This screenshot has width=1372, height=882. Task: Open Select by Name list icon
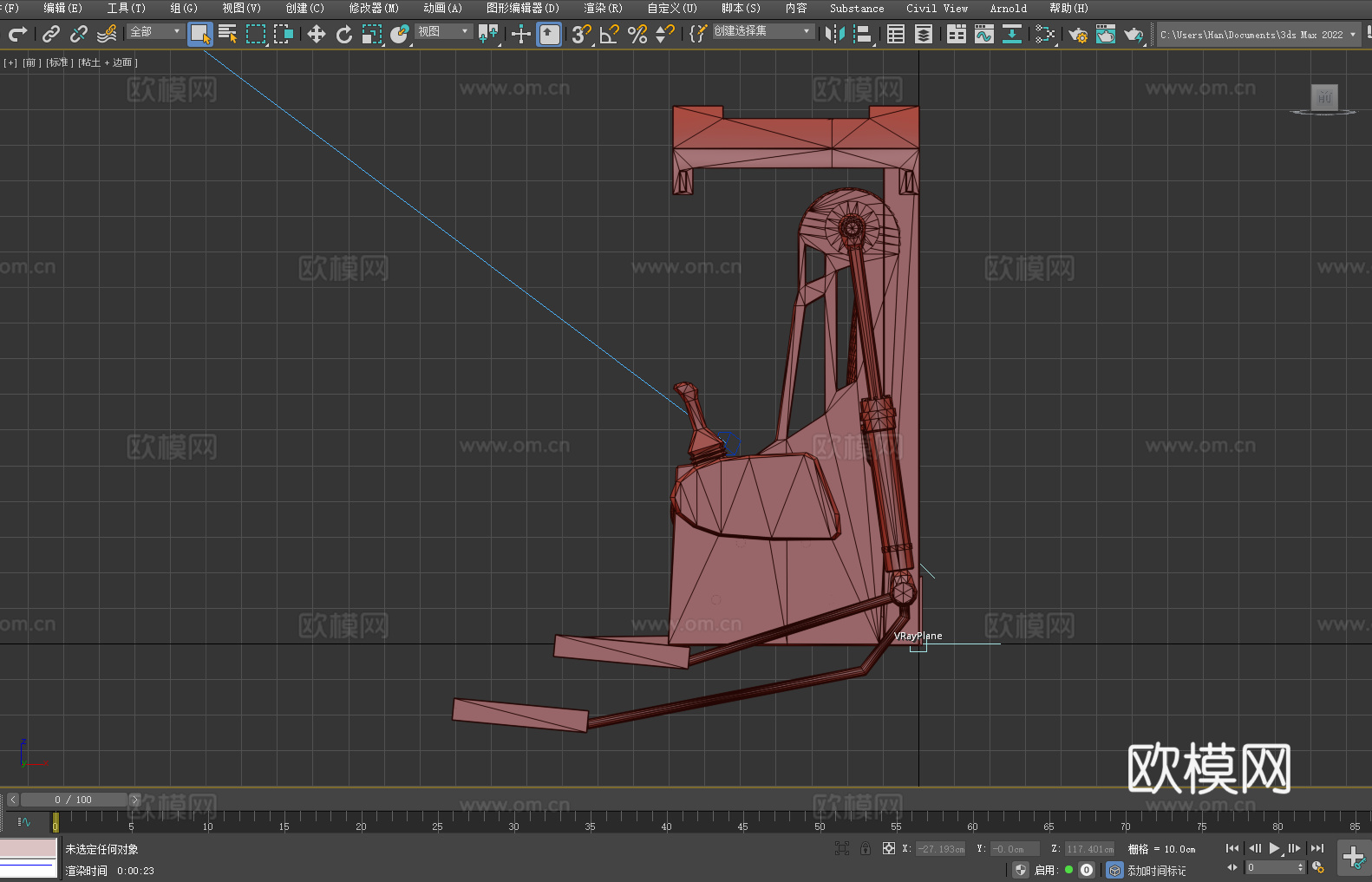[228, 34]
